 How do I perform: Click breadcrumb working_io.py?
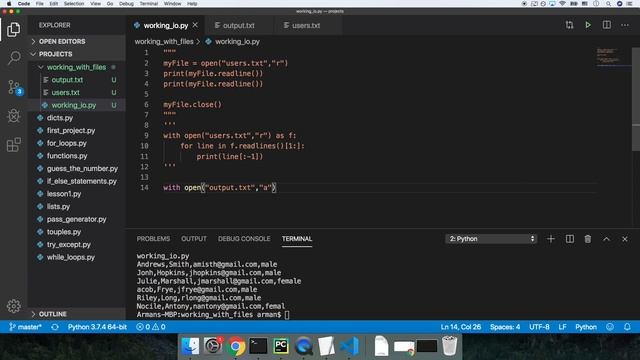237,41
